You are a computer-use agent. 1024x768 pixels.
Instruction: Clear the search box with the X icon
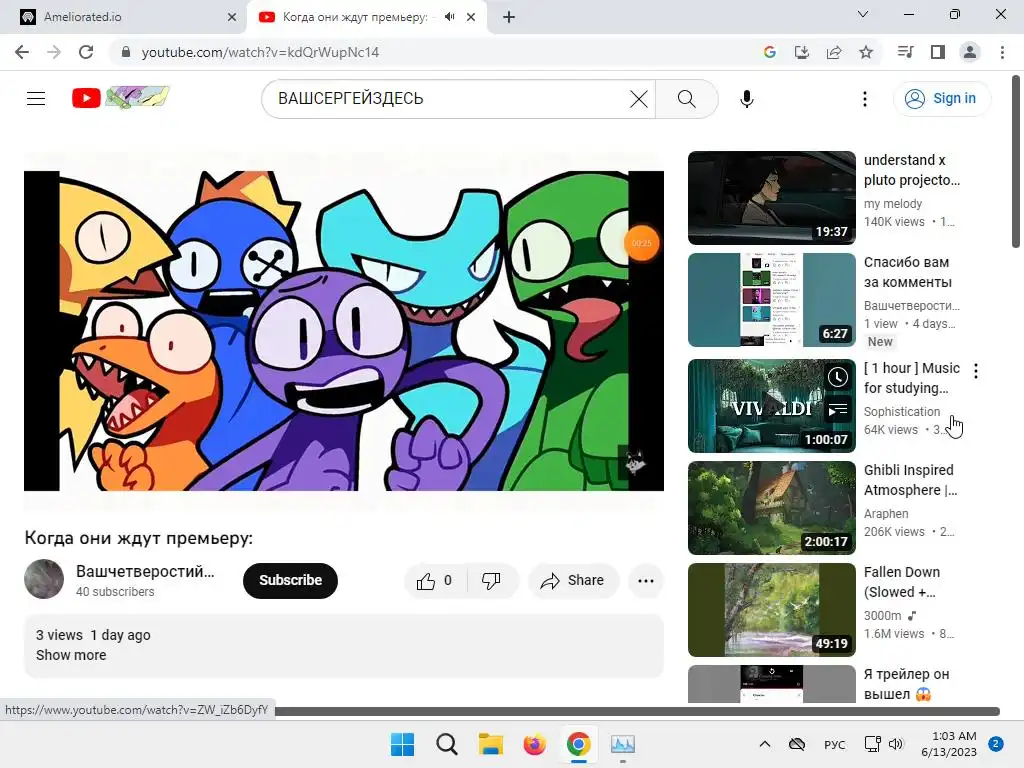(639, 99)
